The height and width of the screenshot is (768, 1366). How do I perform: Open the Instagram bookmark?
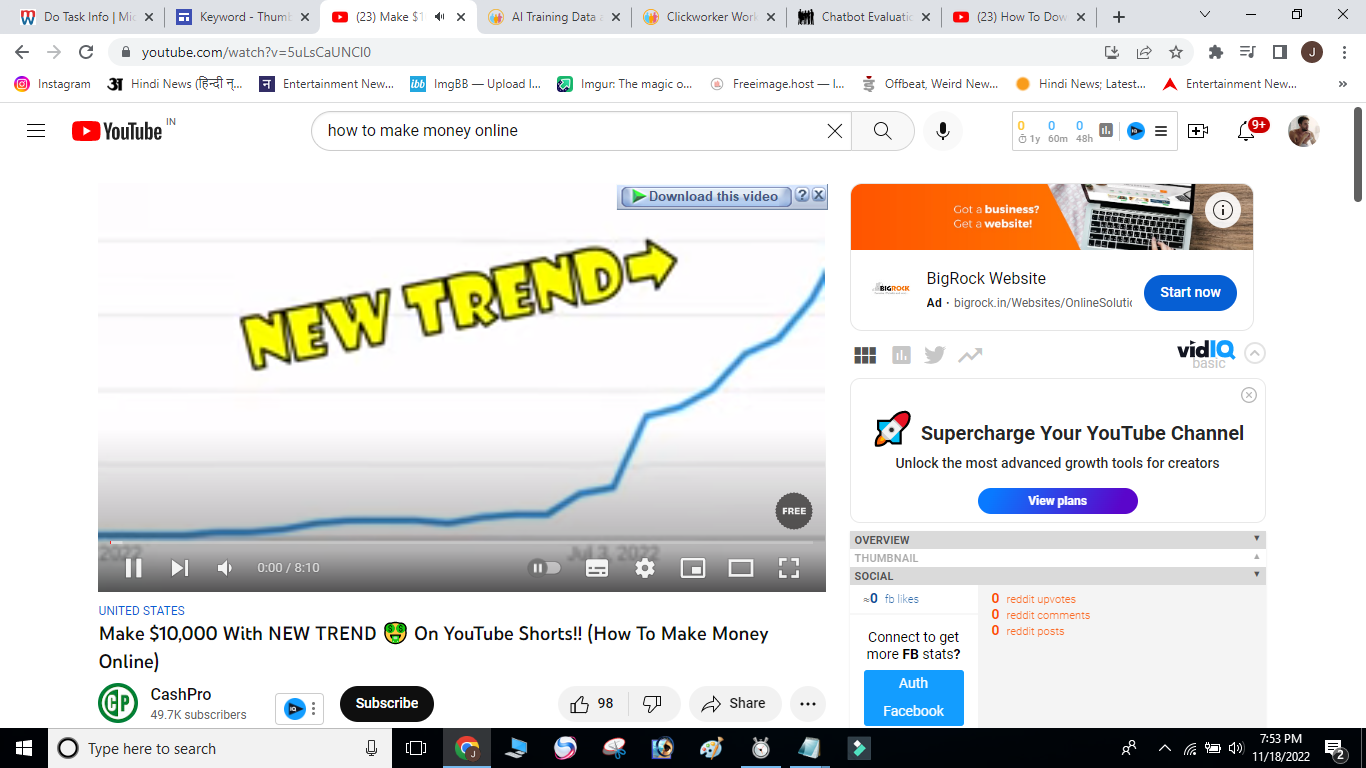tap(53, 84)
